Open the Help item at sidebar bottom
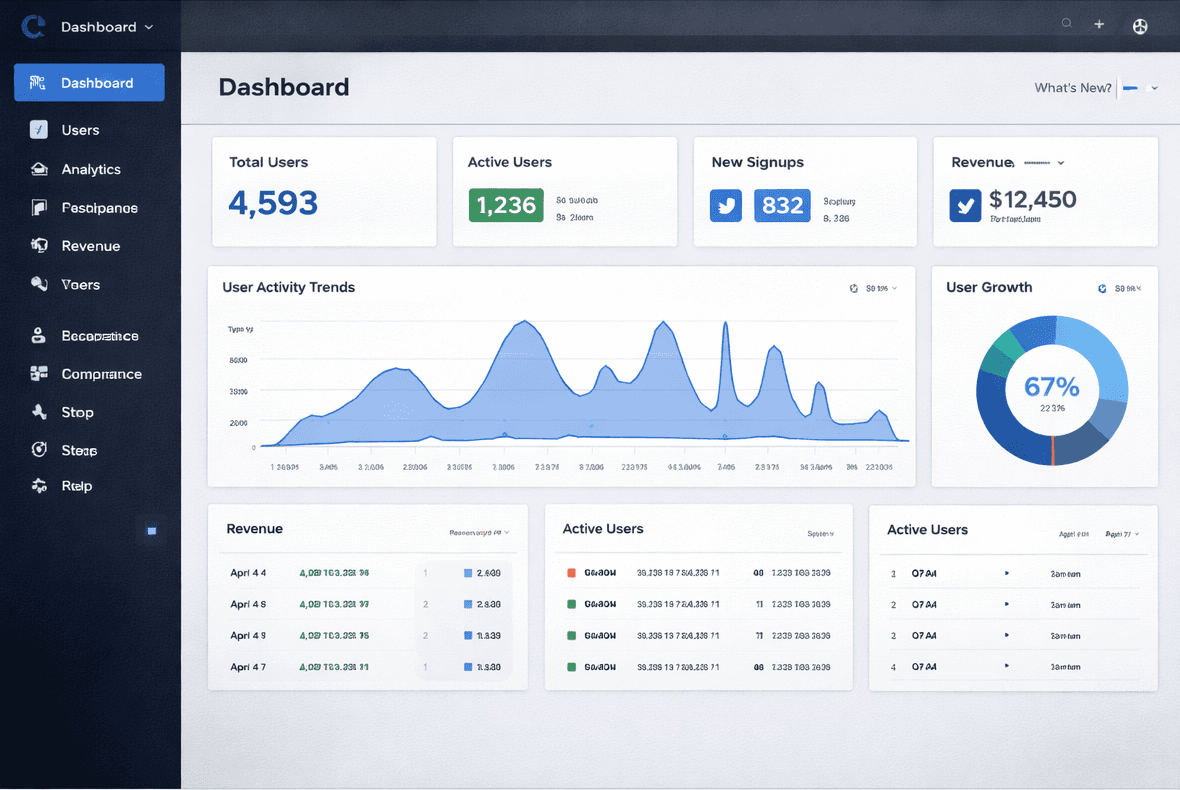 point(79,486)
